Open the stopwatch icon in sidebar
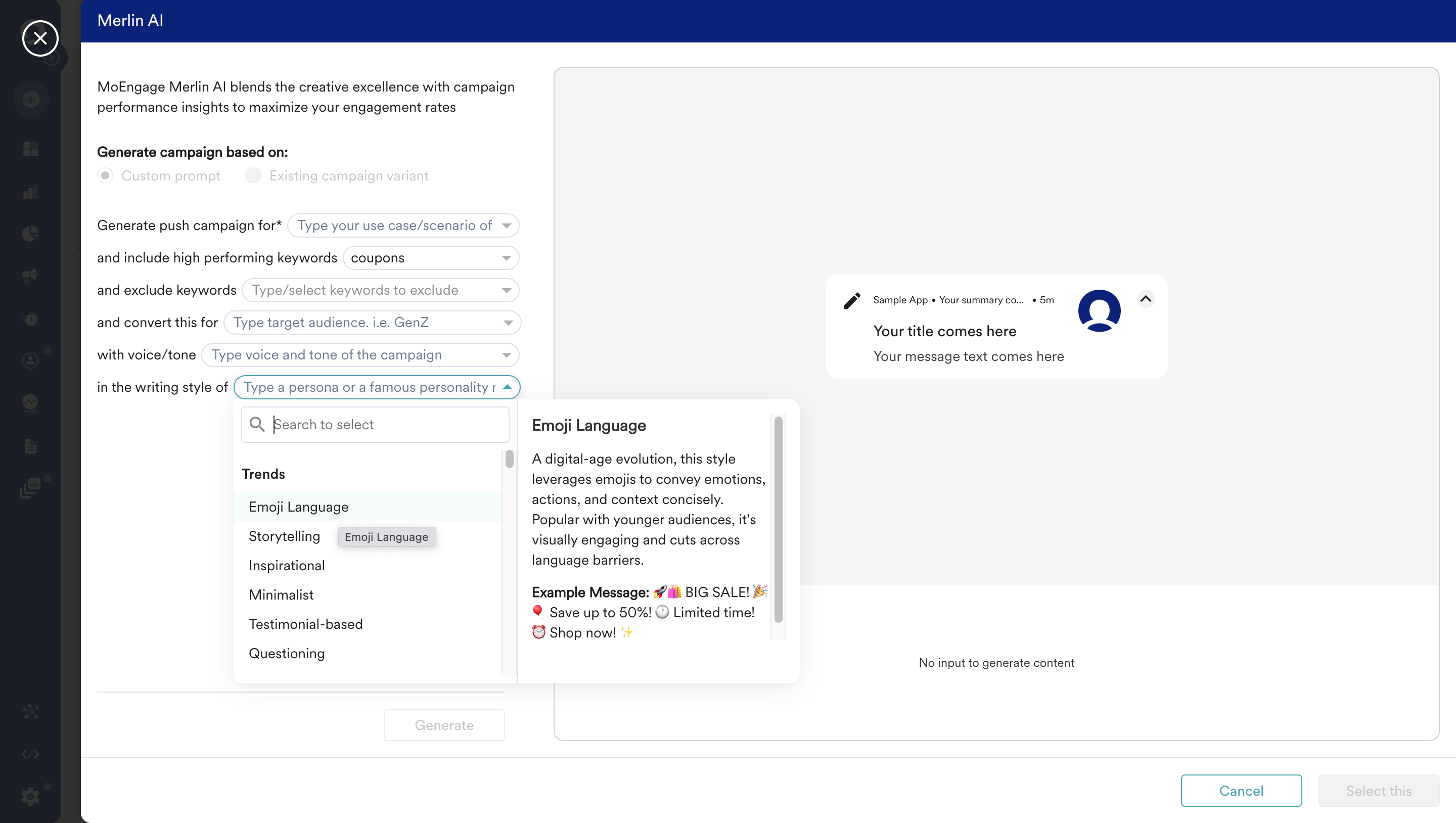Screen dimensions: 1456x823 (30, 319)
